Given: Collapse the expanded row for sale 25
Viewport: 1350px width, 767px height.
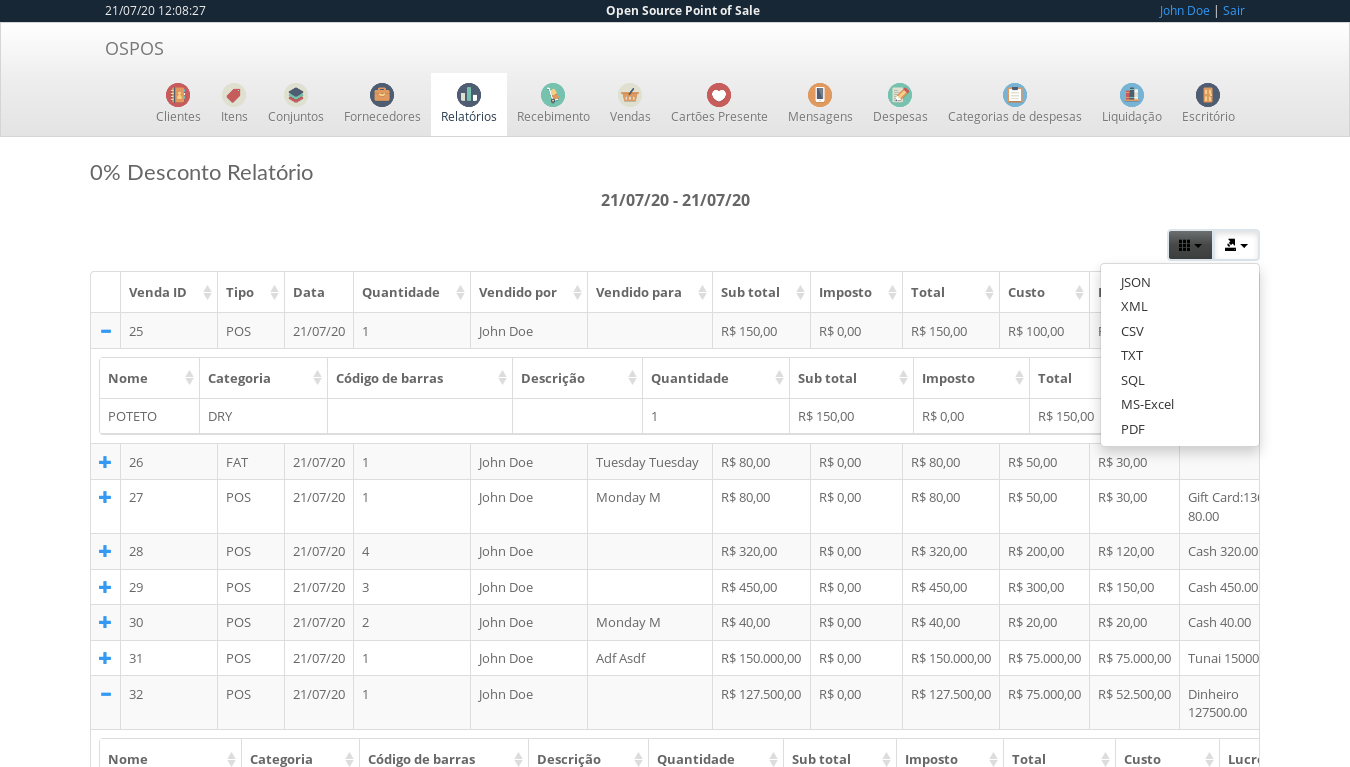Looking at the screenshot, I should (105, 331).
